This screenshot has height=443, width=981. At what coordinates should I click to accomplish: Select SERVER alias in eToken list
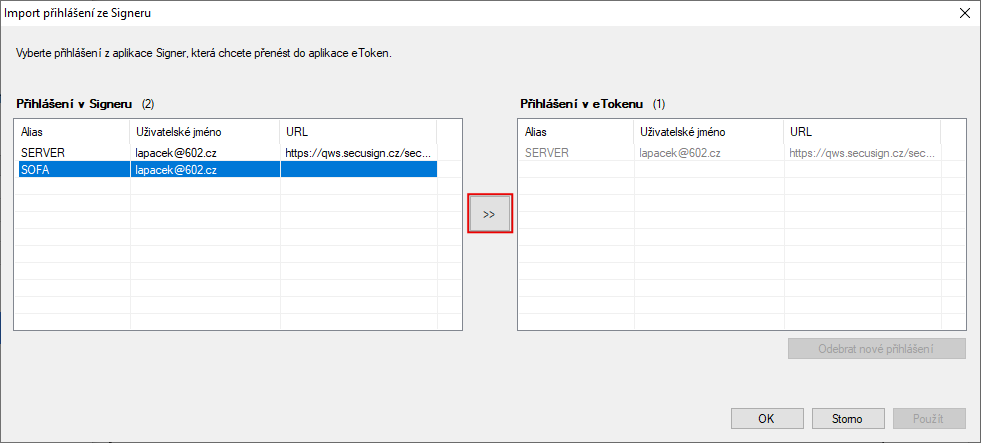546,153
